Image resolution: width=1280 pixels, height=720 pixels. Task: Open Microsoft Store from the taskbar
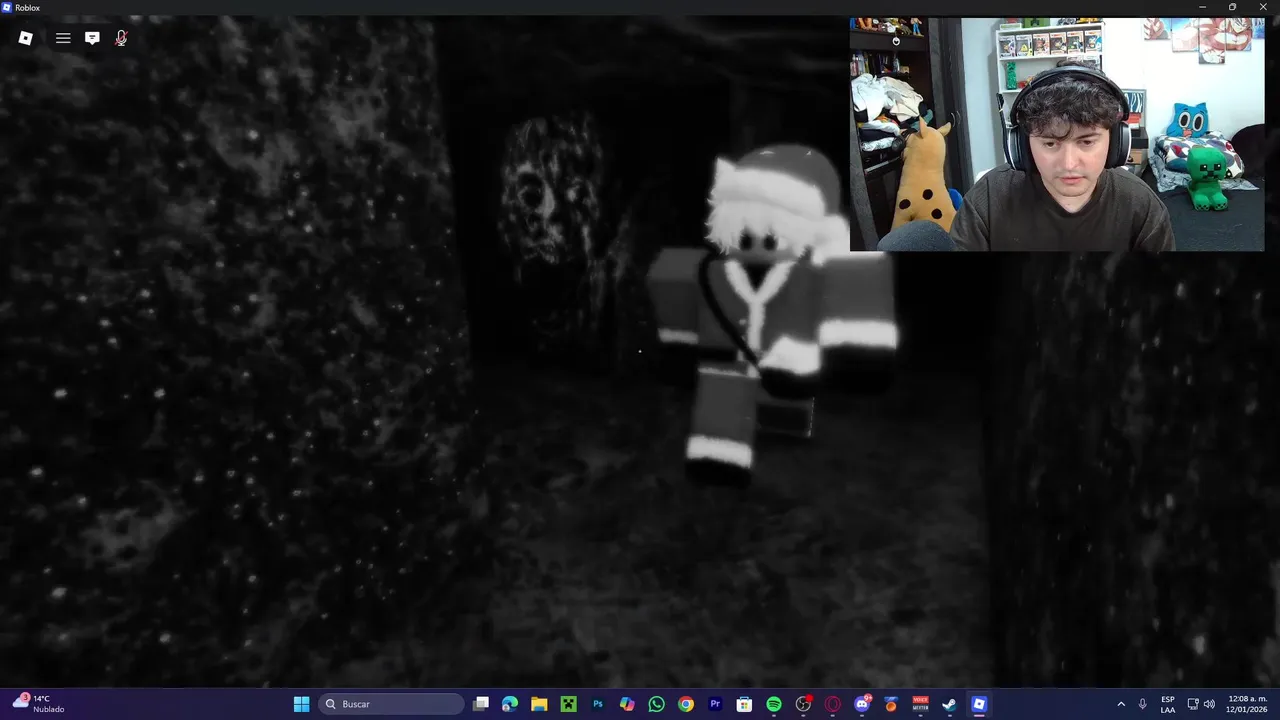point(744,704)
